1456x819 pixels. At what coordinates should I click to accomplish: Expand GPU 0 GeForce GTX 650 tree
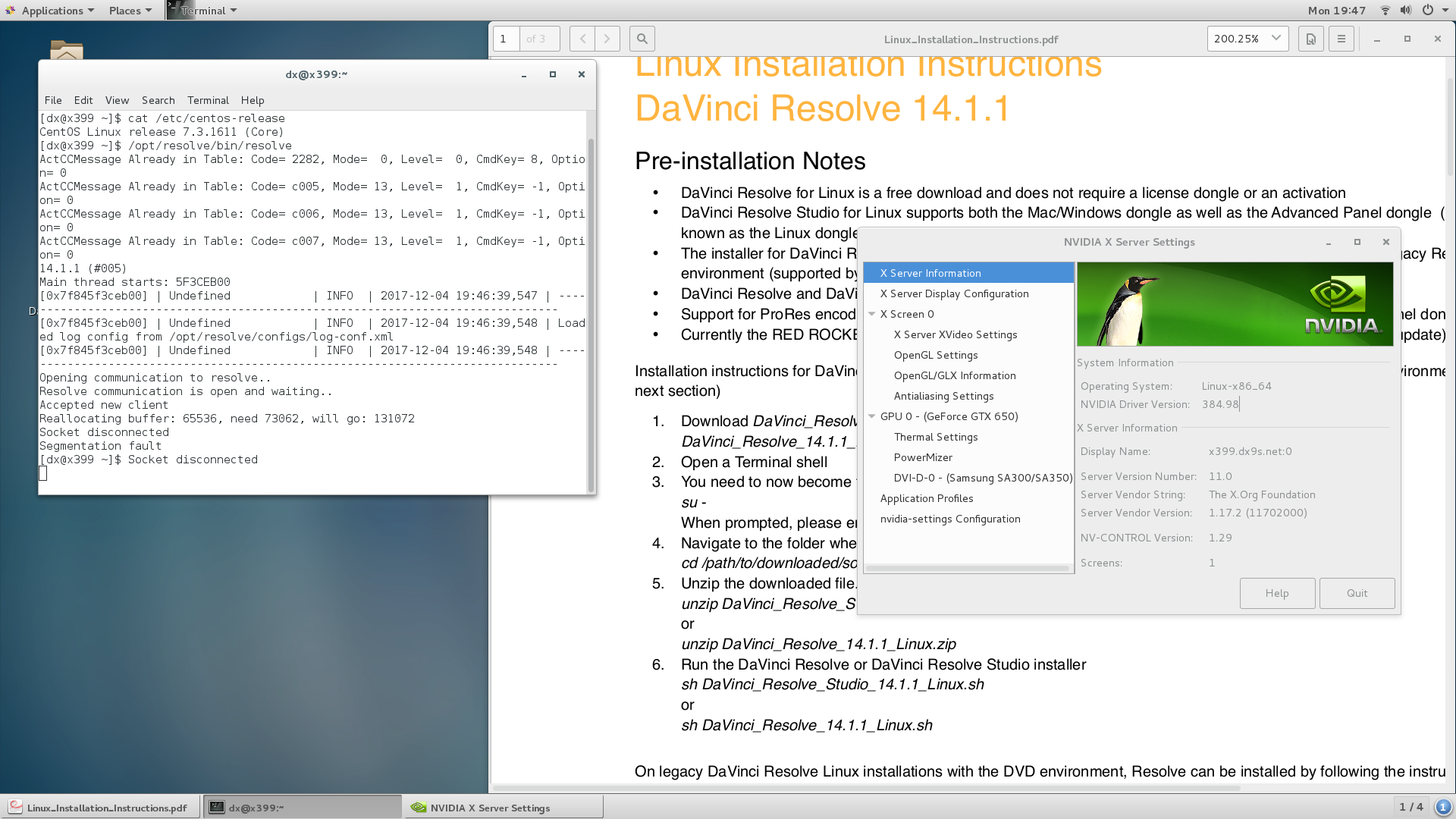coord(873,416)
